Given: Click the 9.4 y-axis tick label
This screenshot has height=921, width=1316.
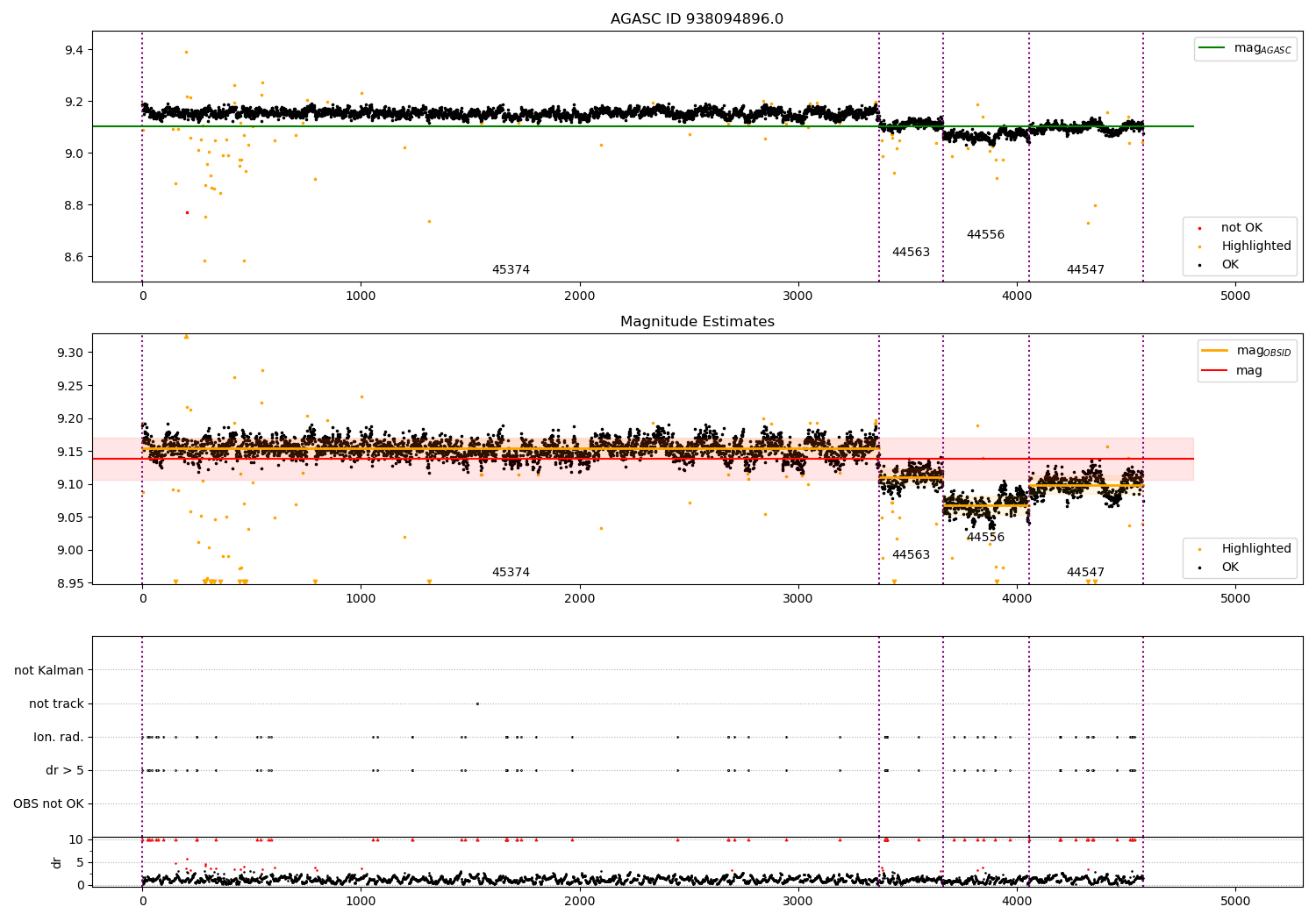Looking at the screenshot, I should [74, 51].
